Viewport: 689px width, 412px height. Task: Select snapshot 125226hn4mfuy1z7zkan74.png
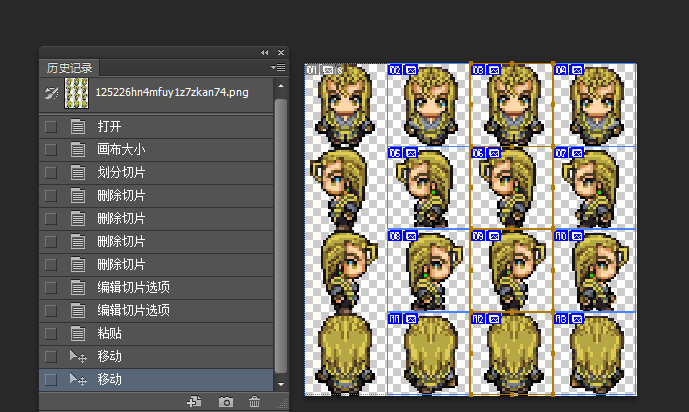tap(156, 93)
